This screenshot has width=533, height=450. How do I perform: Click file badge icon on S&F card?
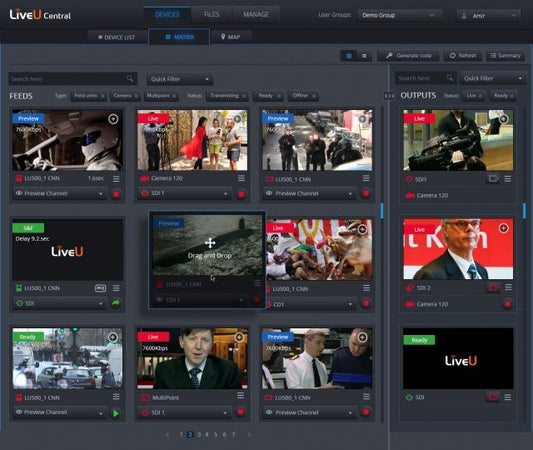click(x=100, y=288)
